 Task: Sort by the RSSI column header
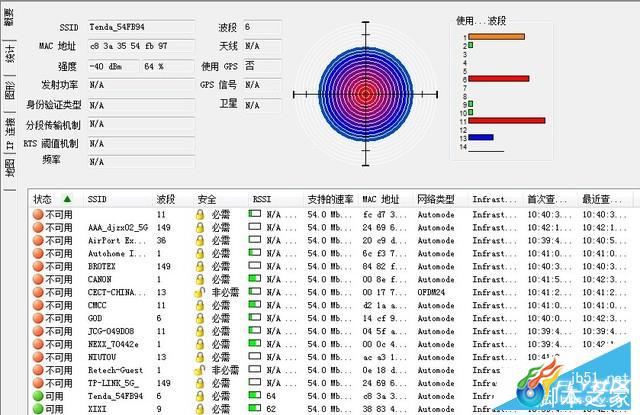pyautogui.click(x=262, y=199)
